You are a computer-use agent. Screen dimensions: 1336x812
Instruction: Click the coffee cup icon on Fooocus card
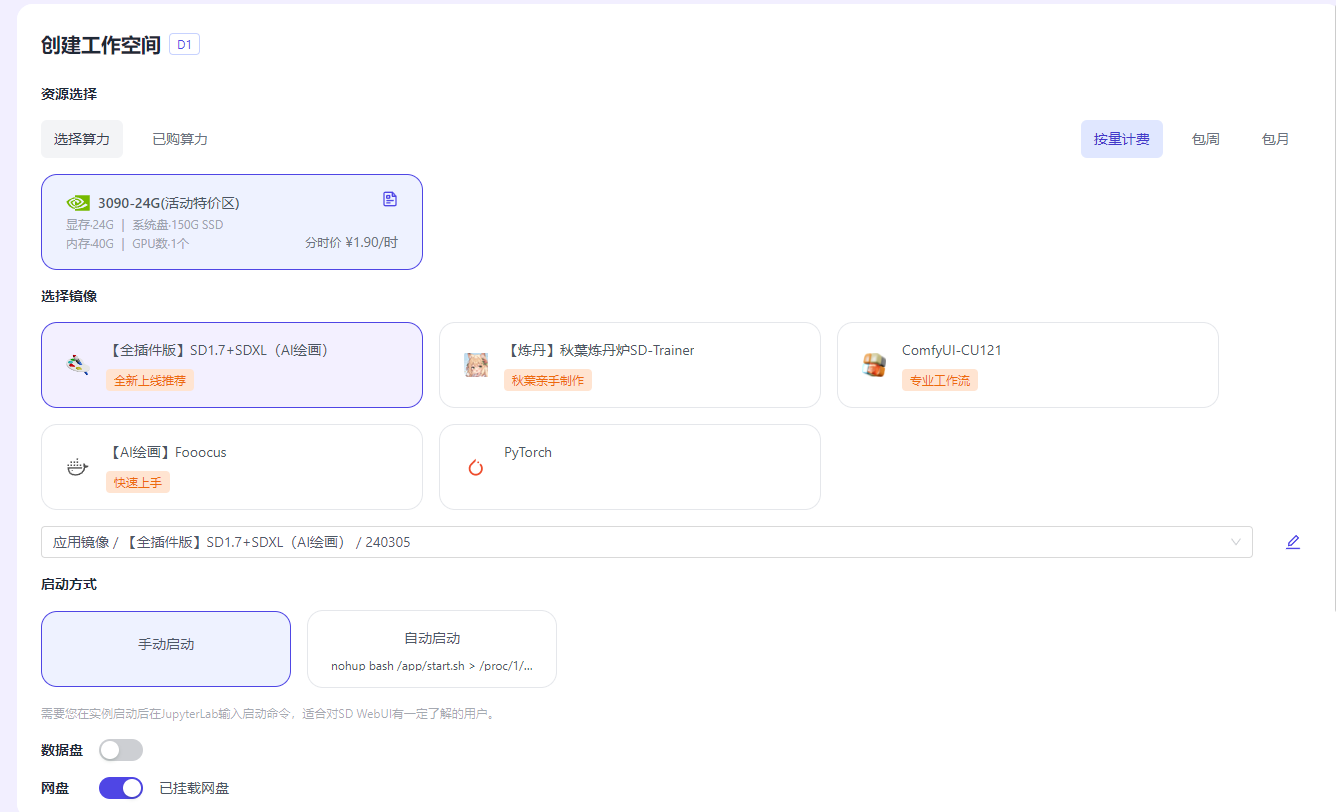point(77,466)
